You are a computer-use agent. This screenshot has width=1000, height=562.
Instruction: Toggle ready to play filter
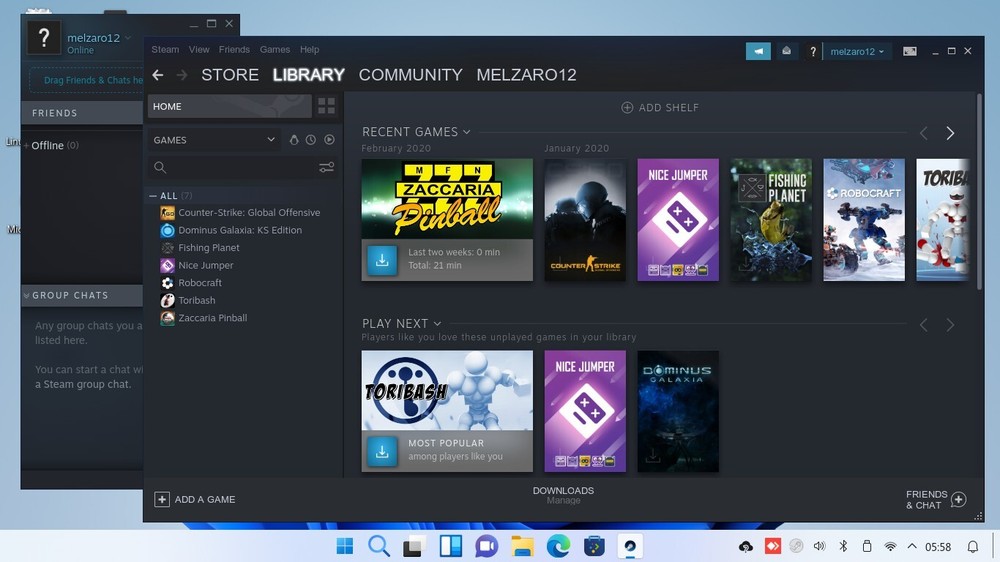[329, 140]
